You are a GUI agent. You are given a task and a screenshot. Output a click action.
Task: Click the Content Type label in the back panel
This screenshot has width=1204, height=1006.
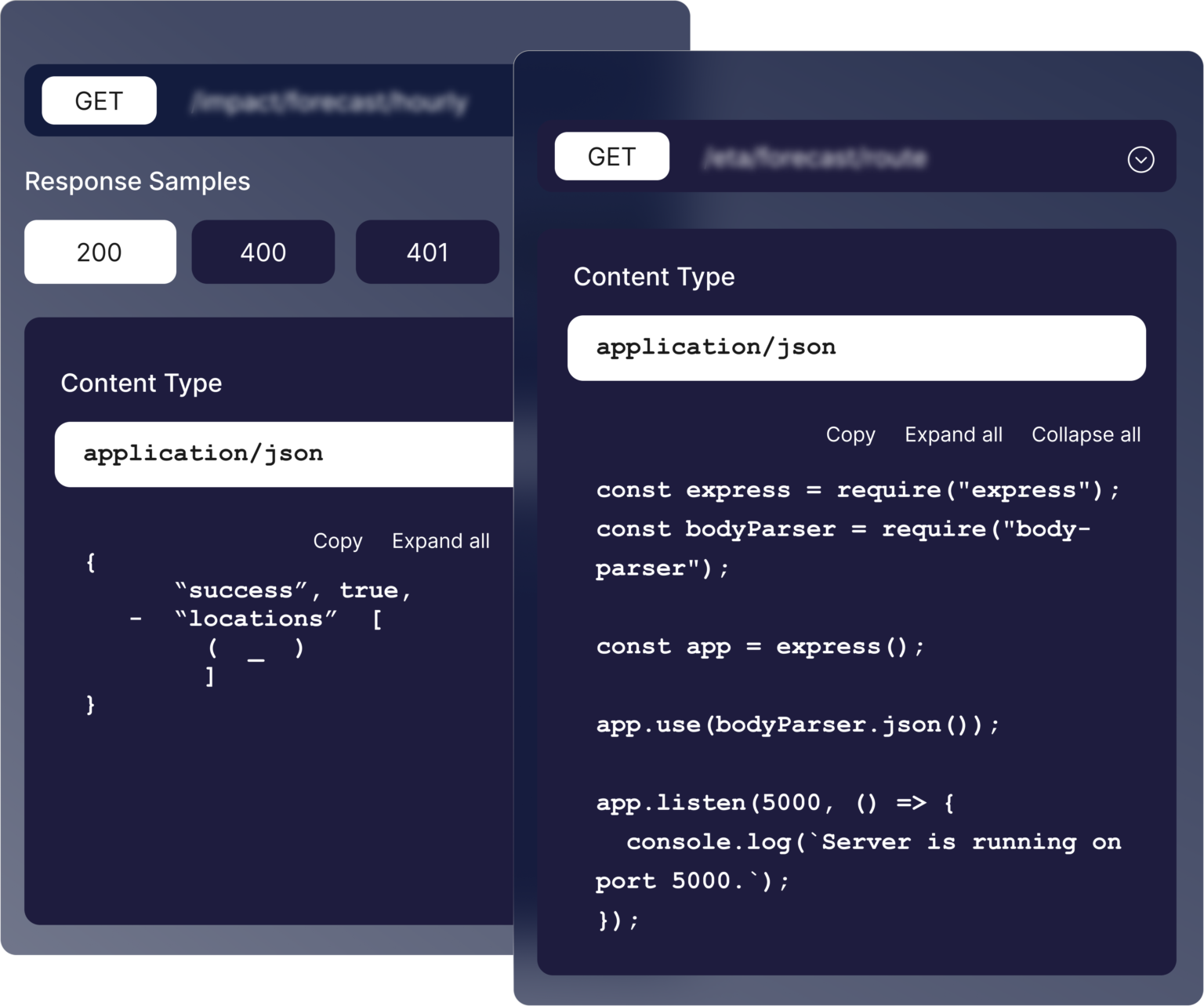141,383
